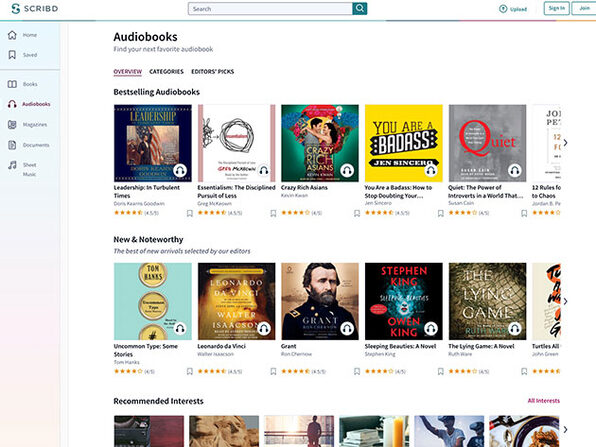Select the Magazines sidebar icon
The width and height of the screenshot is (596, 447).
12,124
